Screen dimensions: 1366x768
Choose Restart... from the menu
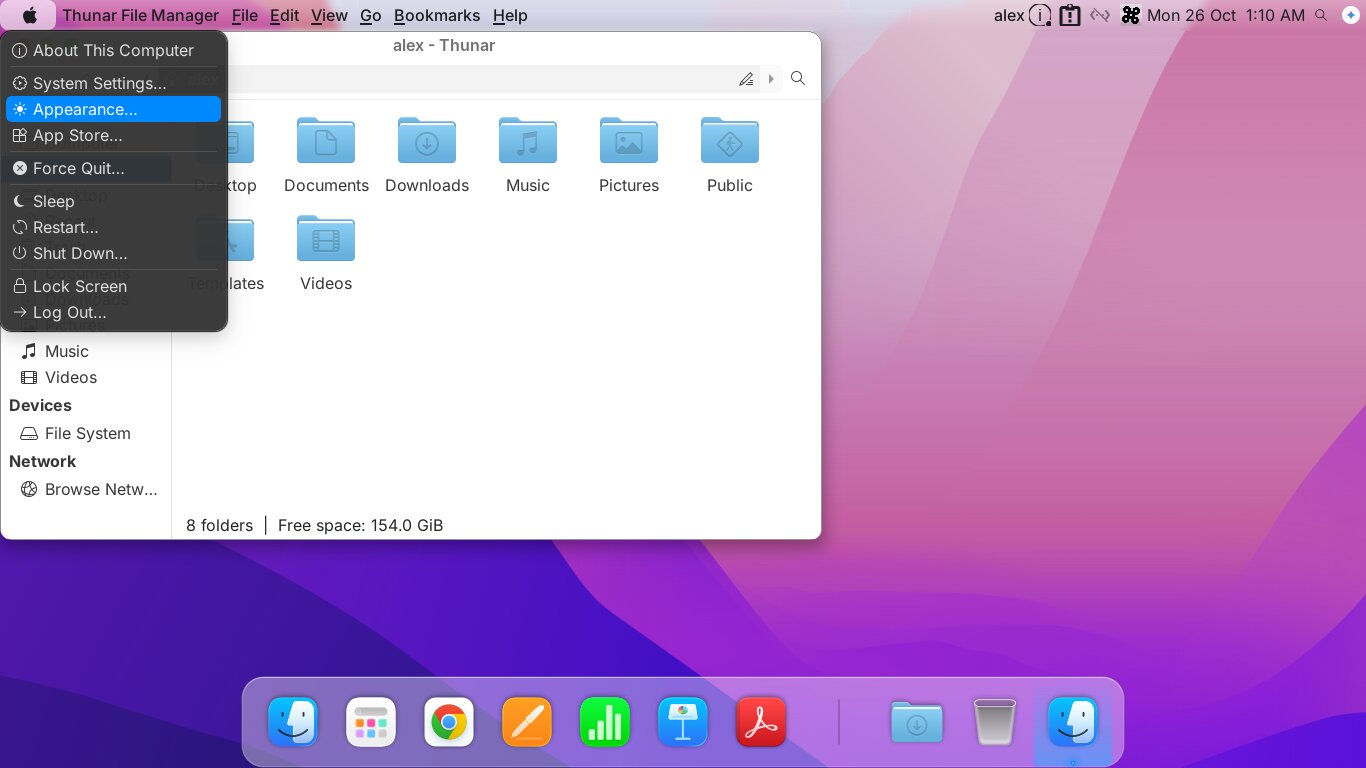(113, 227)
